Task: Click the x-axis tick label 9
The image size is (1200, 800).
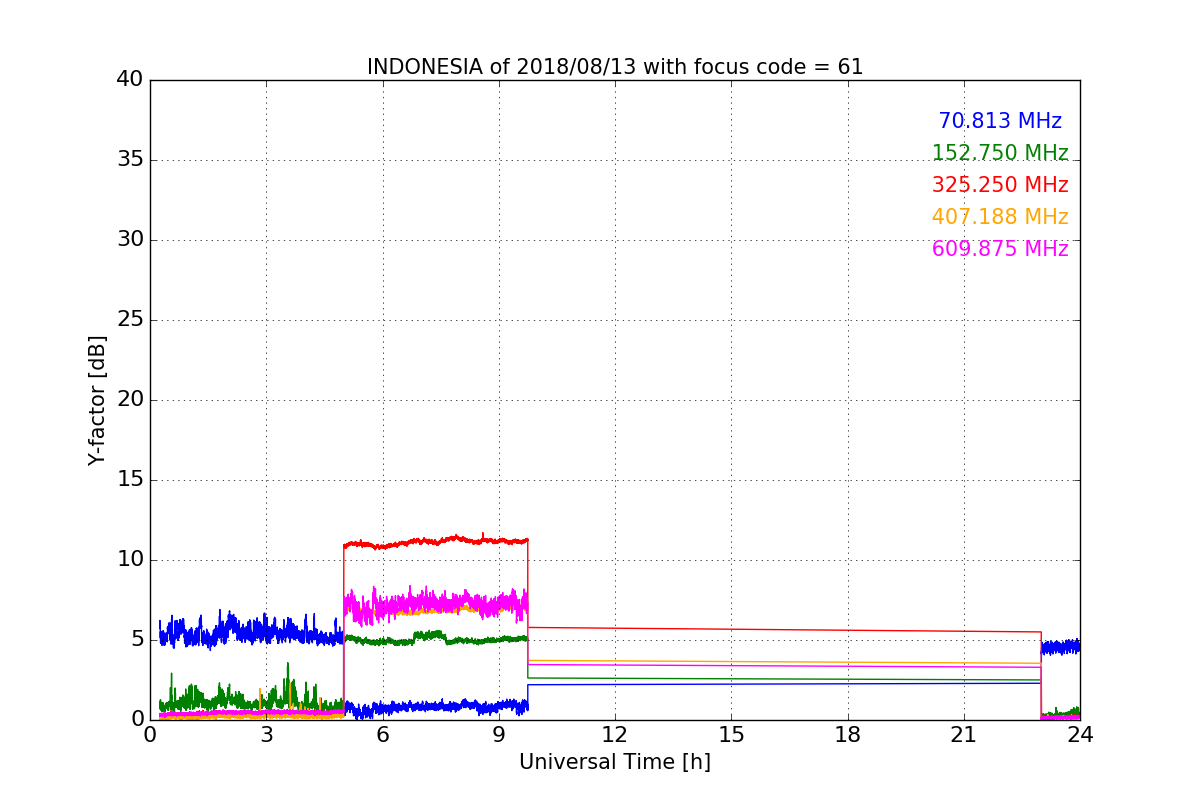Action: [499, 734]
